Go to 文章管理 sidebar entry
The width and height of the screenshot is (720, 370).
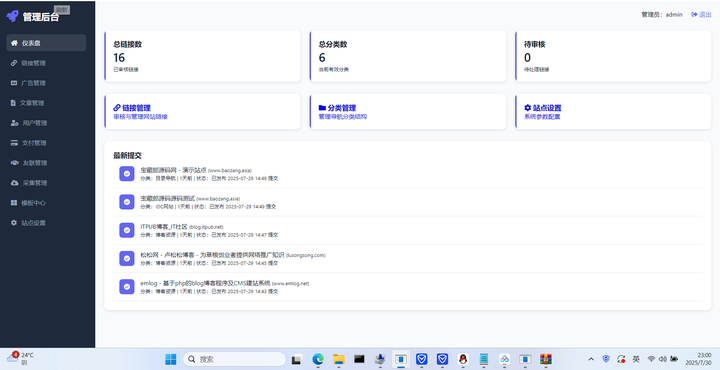(x=46, y=103)
